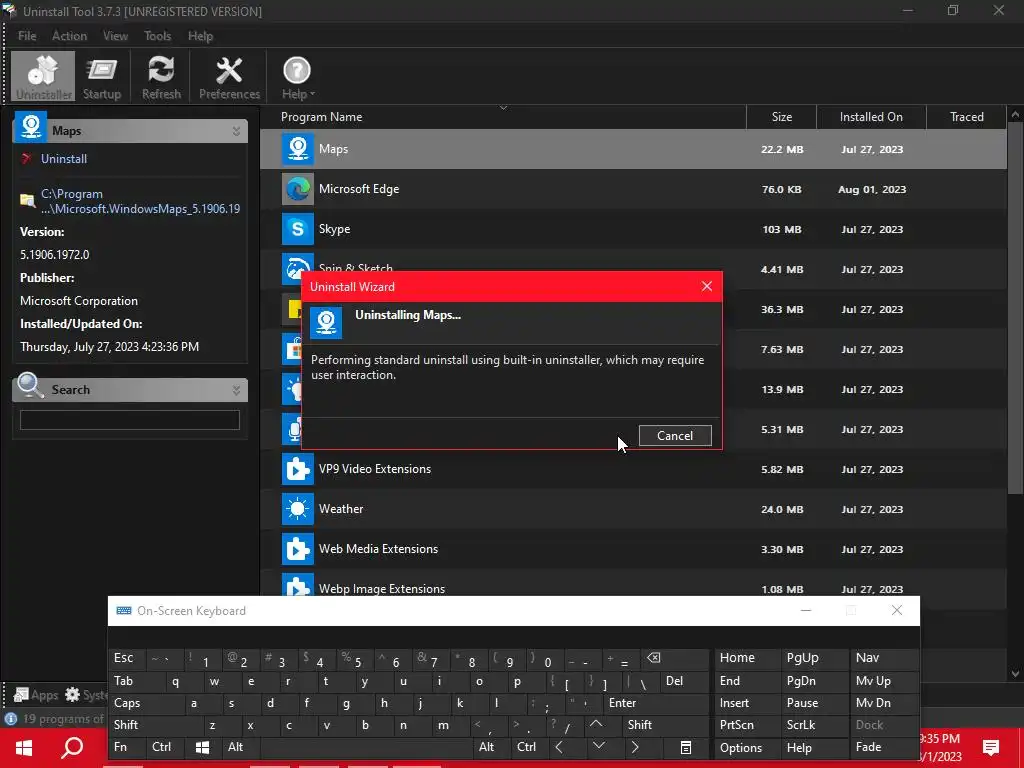
Task: Click the info icon in status bar
Action: click(x=10, y=719)
